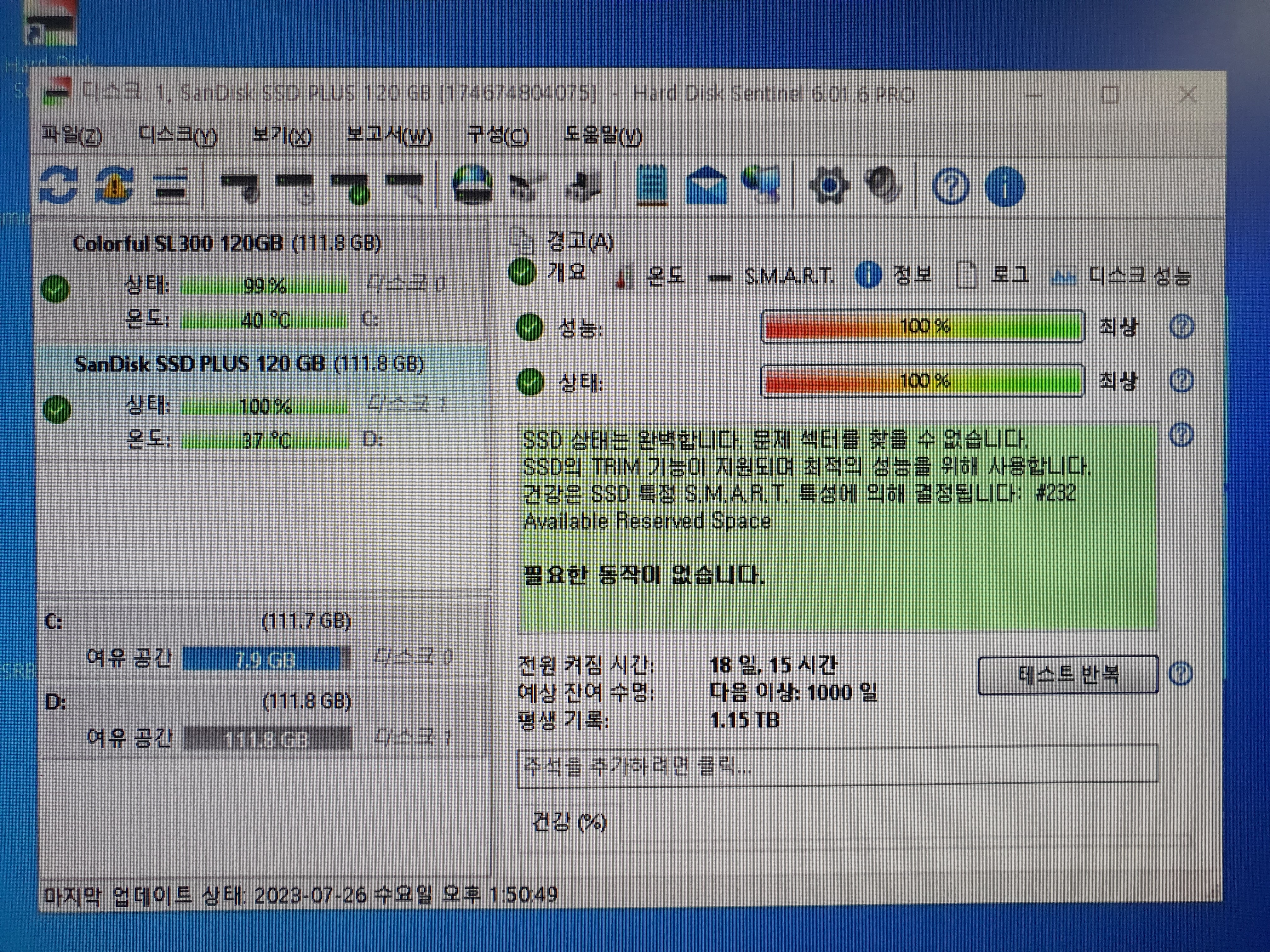Click the refresh disk status toolbar icon
Screen dimensions: 1270x952
tap(59, 185)
